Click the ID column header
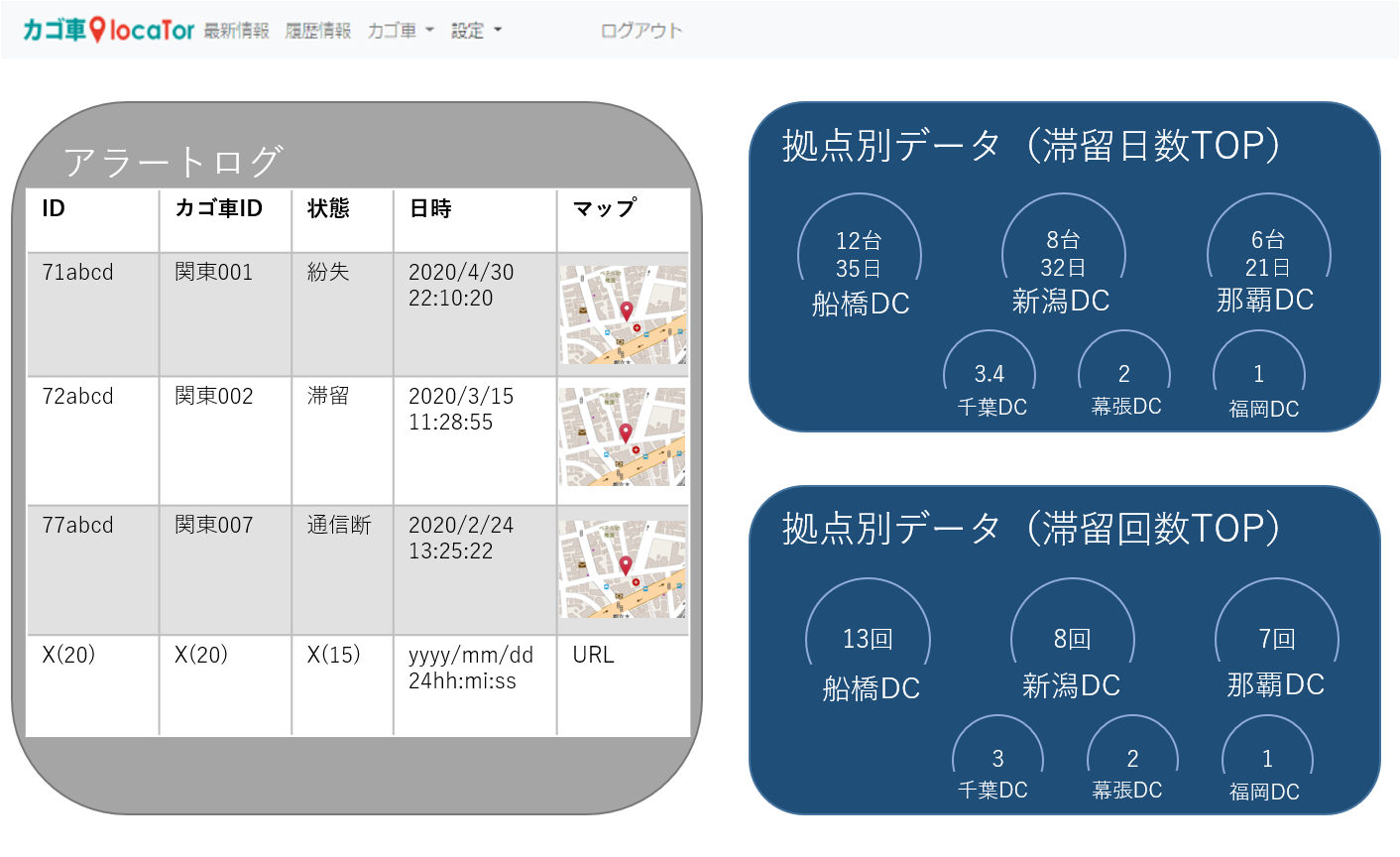The height and width of the screenshot is (857, 1400). (93, 220)
